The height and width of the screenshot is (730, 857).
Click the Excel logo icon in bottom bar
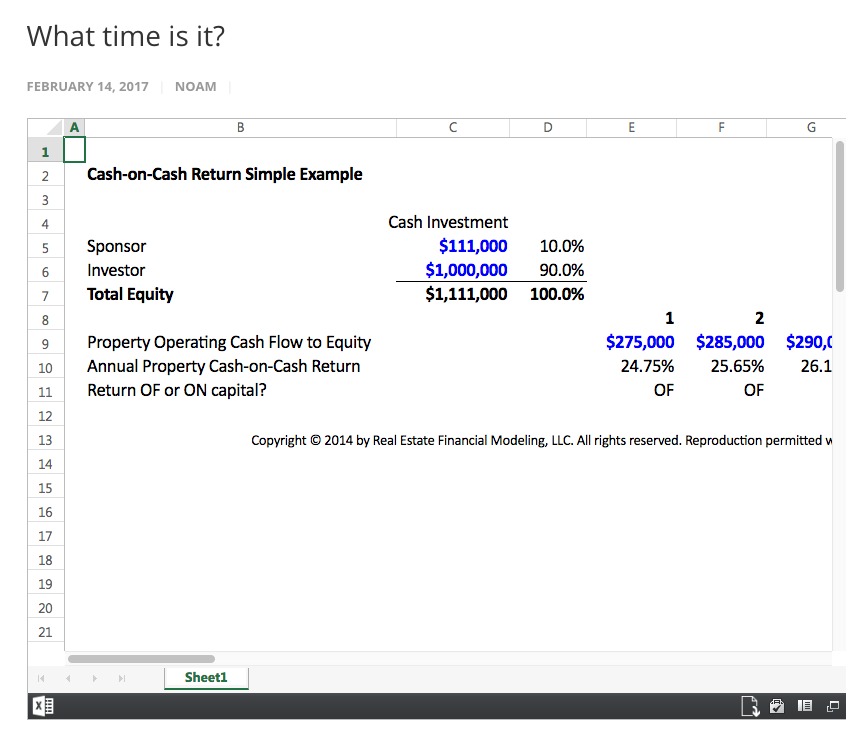[43, 706]
